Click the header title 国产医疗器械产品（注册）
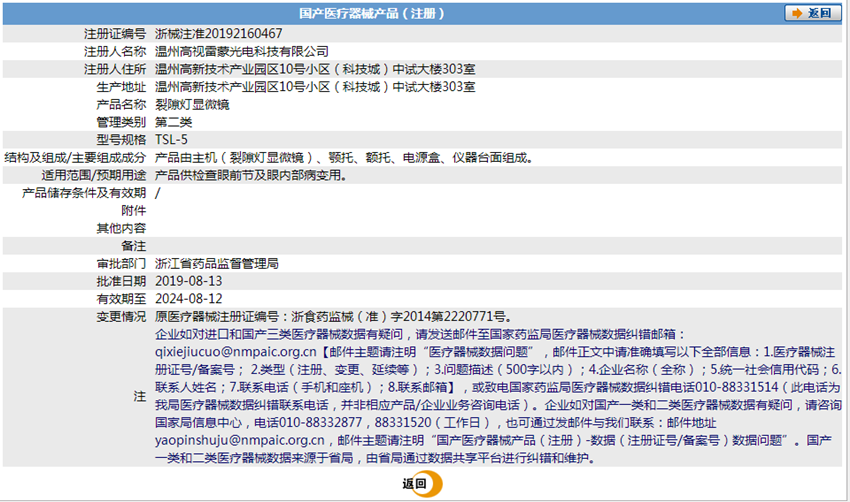Screen dimensions: 850x502 pyautogui.click(x=372, y=14)
